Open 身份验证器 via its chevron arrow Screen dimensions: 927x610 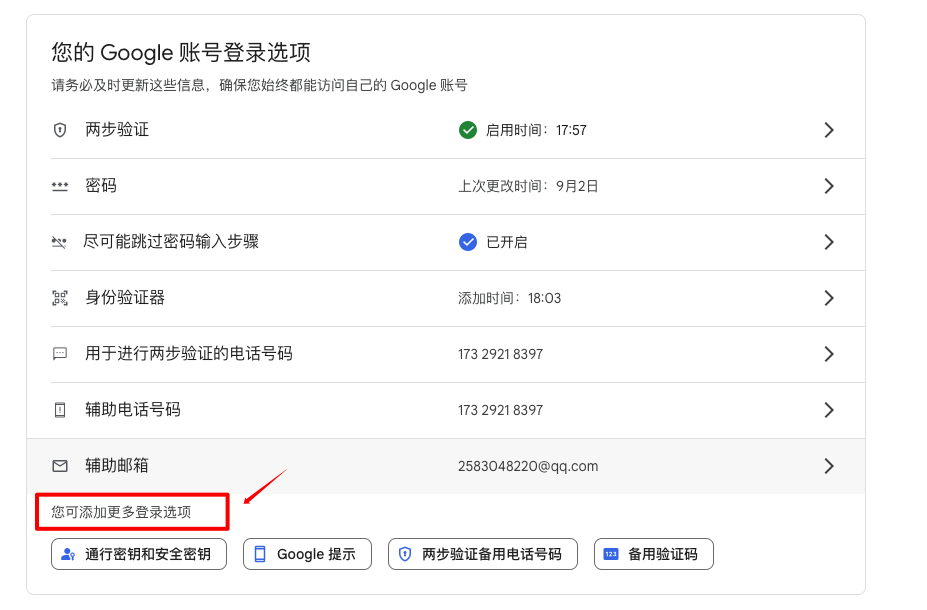coord(829,298)
